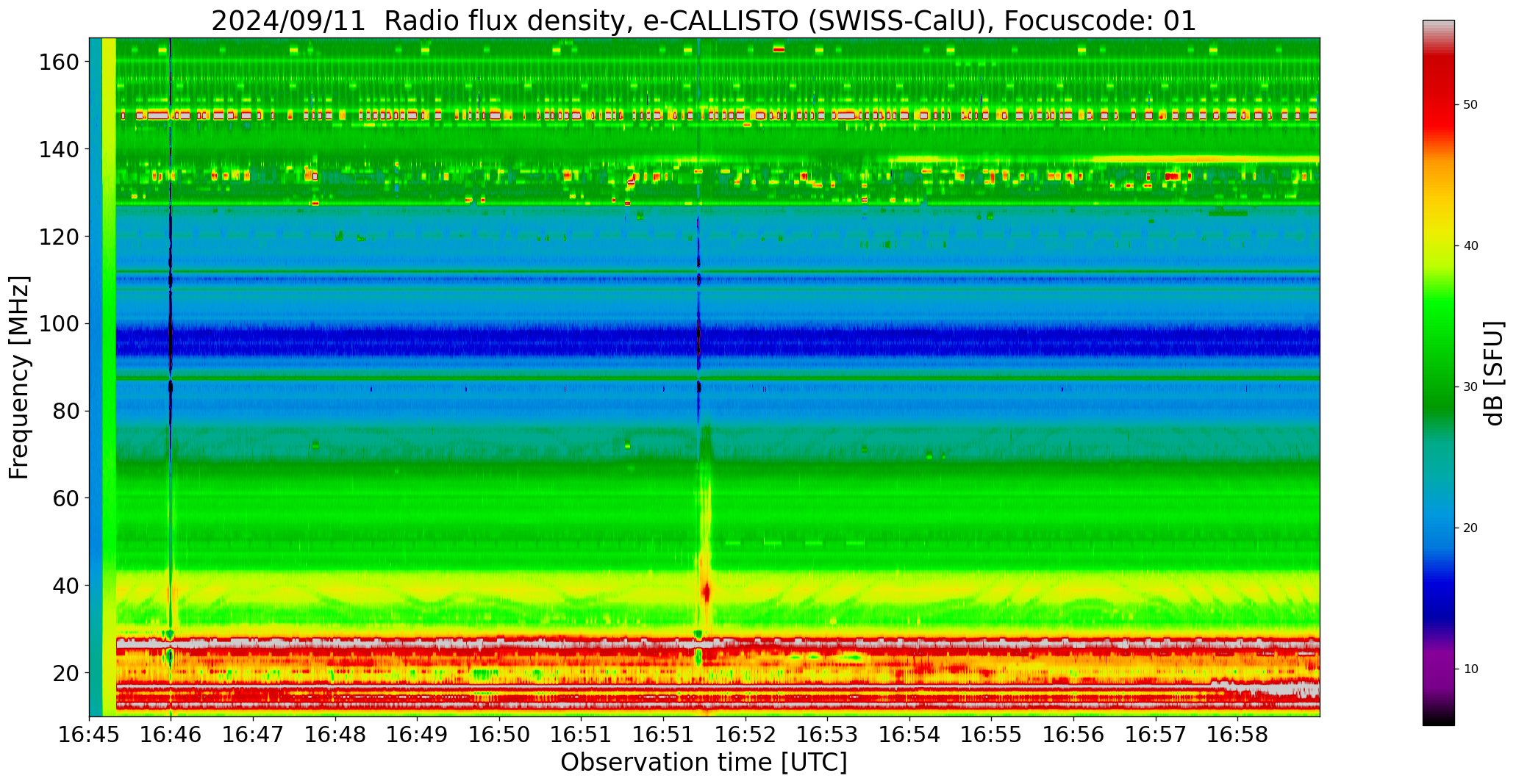Click the 30 dB tick on the colorbar

point(1470,387)
